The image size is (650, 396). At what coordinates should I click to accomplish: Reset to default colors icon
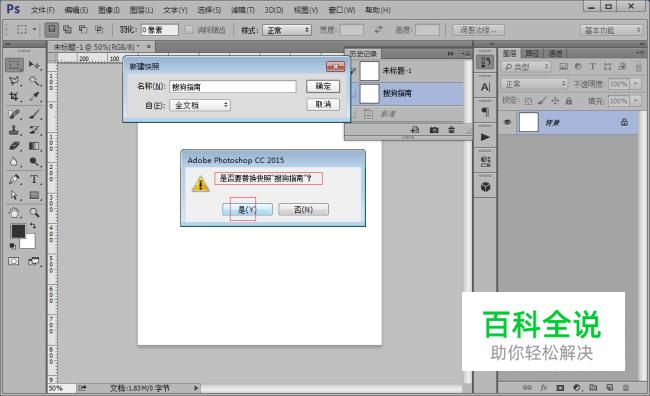pos(13,246)
